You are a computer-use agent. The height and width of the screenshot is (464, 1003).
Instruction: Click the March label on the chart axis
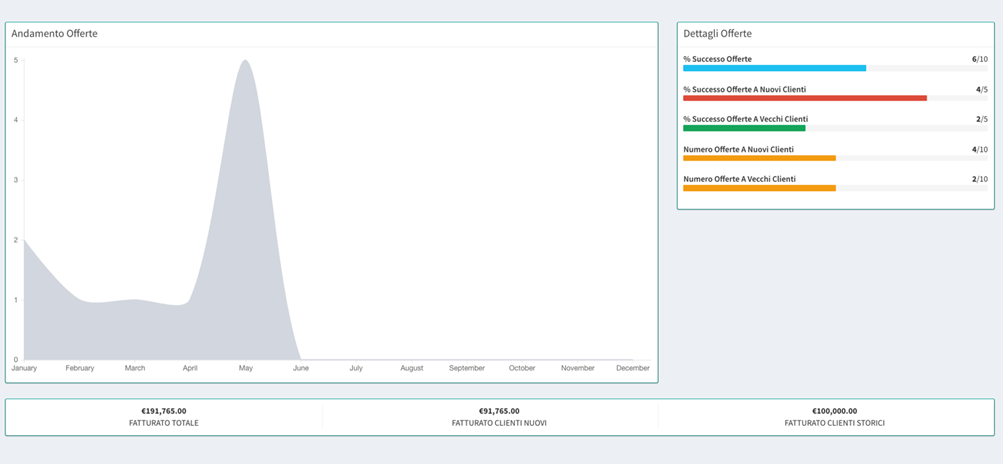tap(135, 368)
